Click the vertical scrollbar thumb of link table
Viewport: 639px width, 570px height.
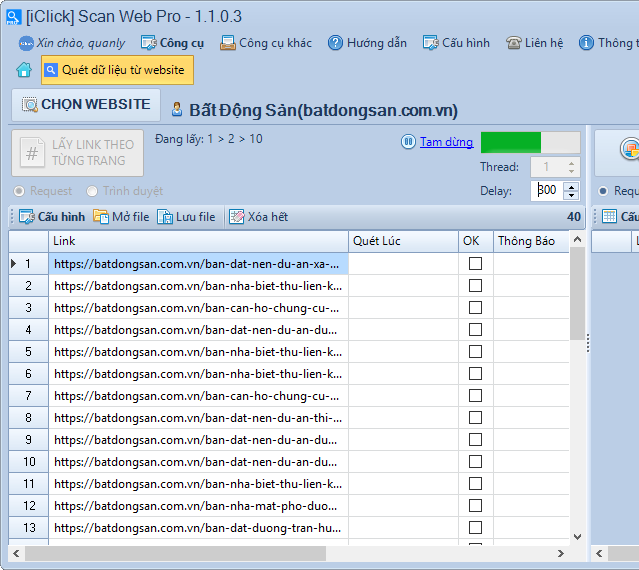(x=577, y=293)
